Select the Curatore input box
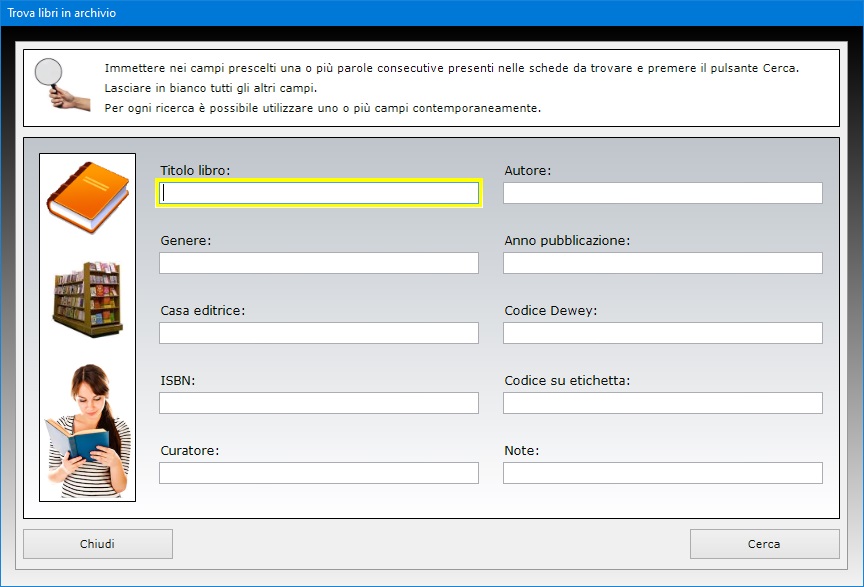The image size is (864, 587). (x=319, y=473)
